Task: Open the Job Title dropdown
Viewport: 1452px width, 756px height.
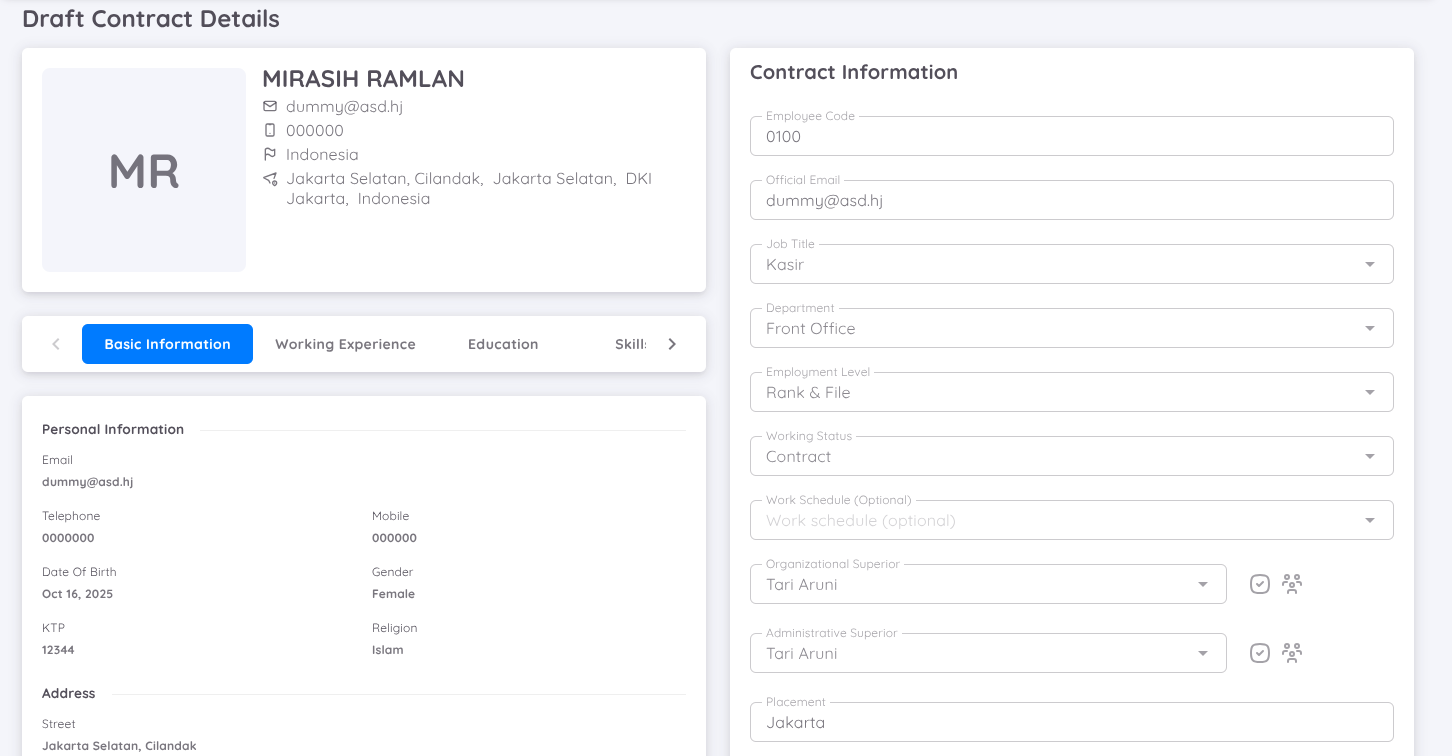Action: coord(1370,264)
